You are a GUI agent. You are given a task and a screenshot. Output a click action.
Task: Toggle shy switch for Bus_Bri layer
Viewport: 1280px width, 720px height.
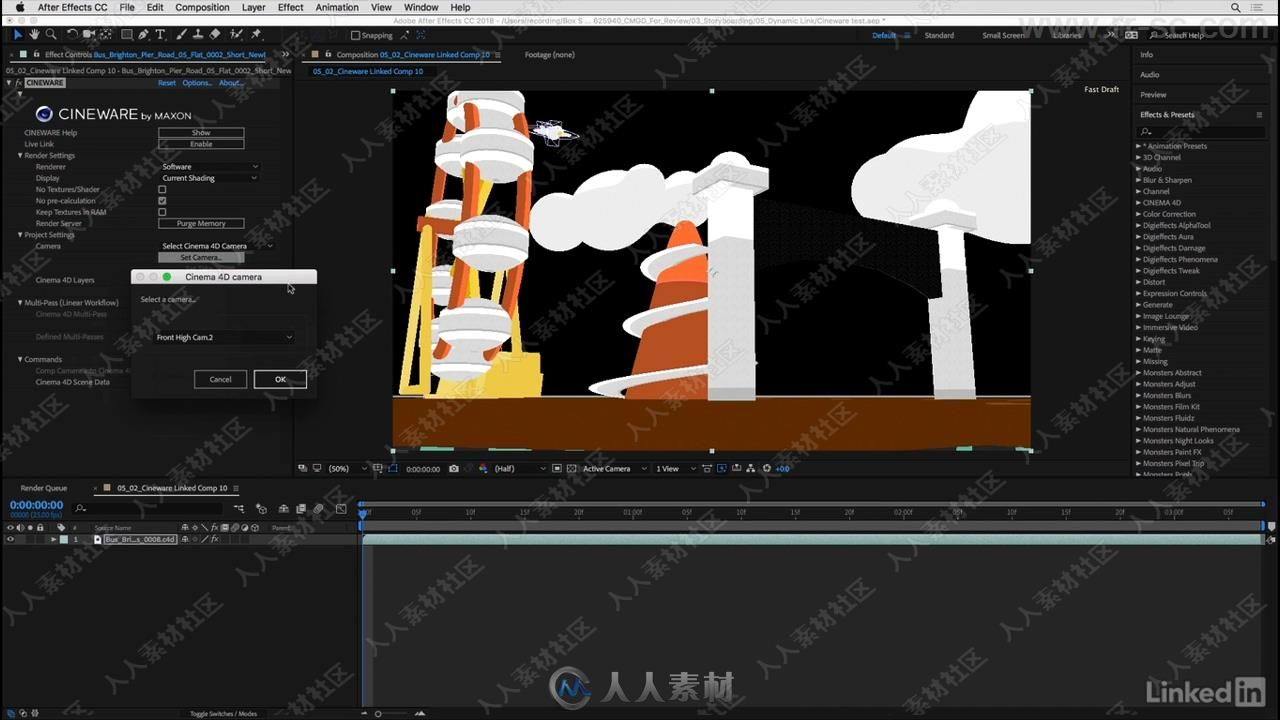click(x=184, y=539)
